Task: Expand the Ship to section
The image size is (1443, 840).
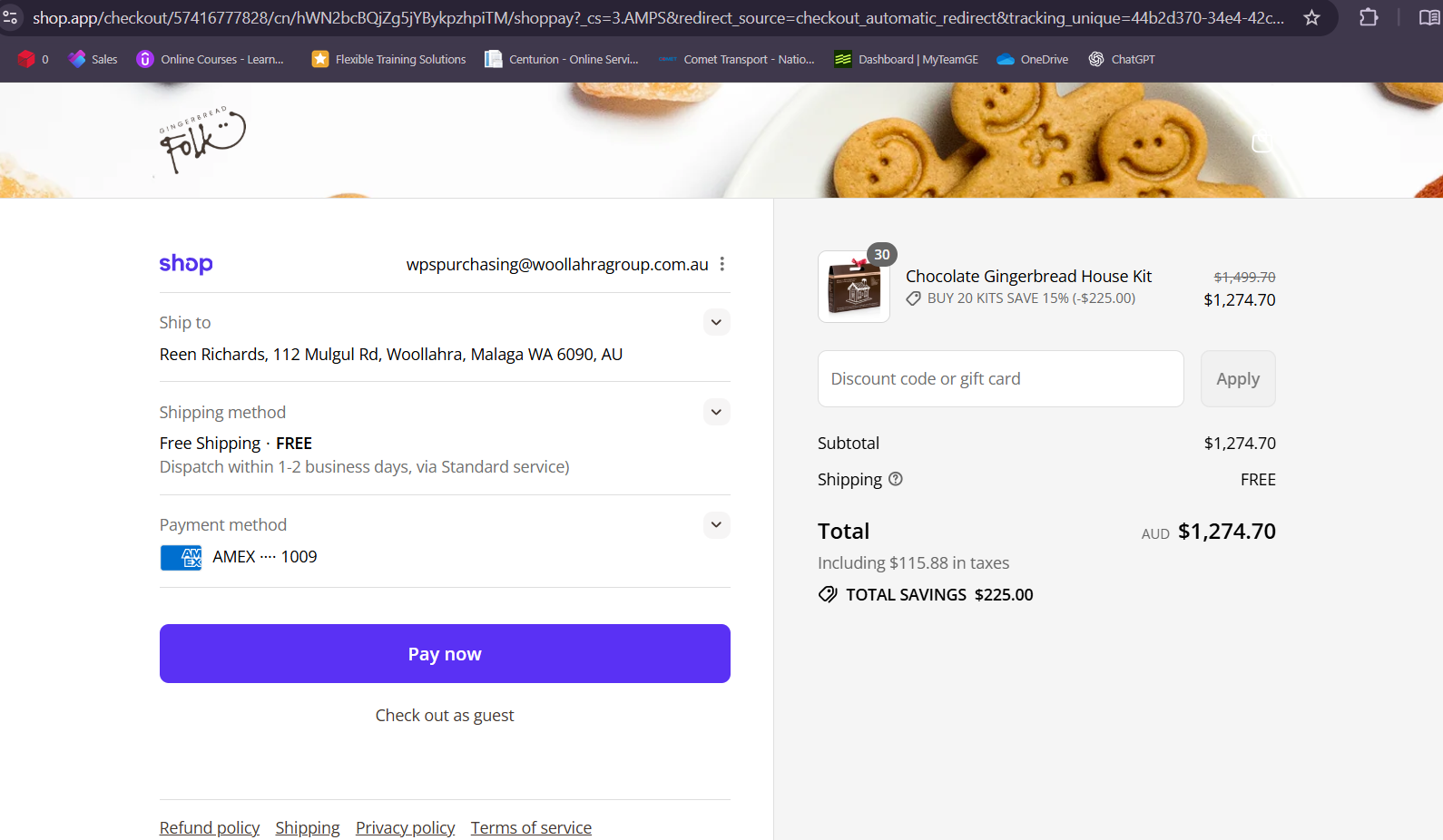Action: point(716,322)
